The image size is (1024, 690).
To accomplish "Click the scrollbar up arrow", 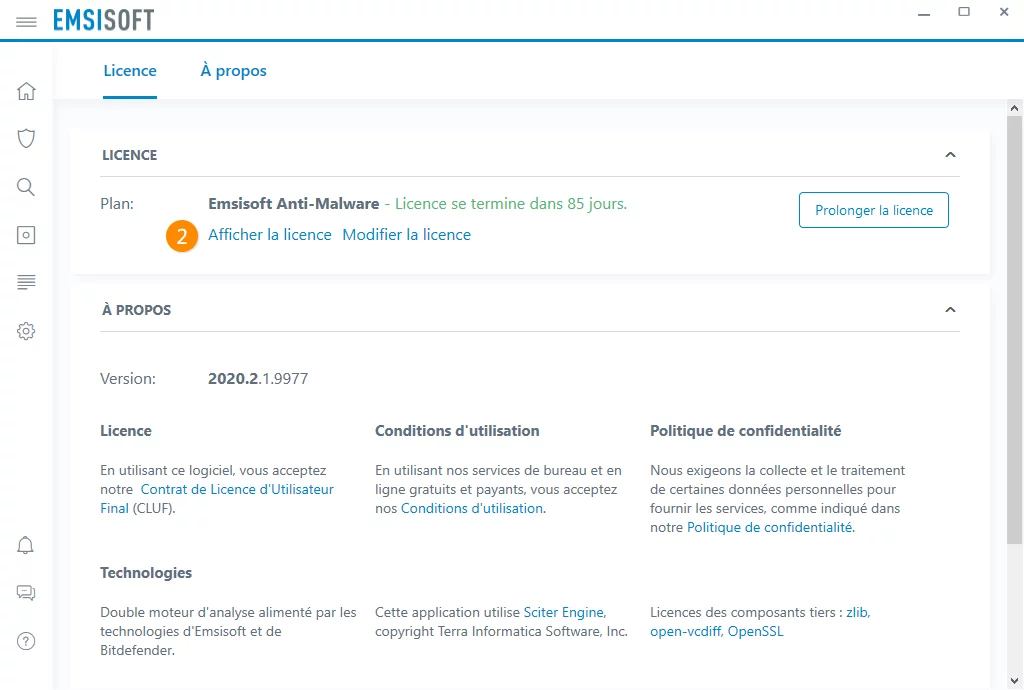I will point(1014,108).
